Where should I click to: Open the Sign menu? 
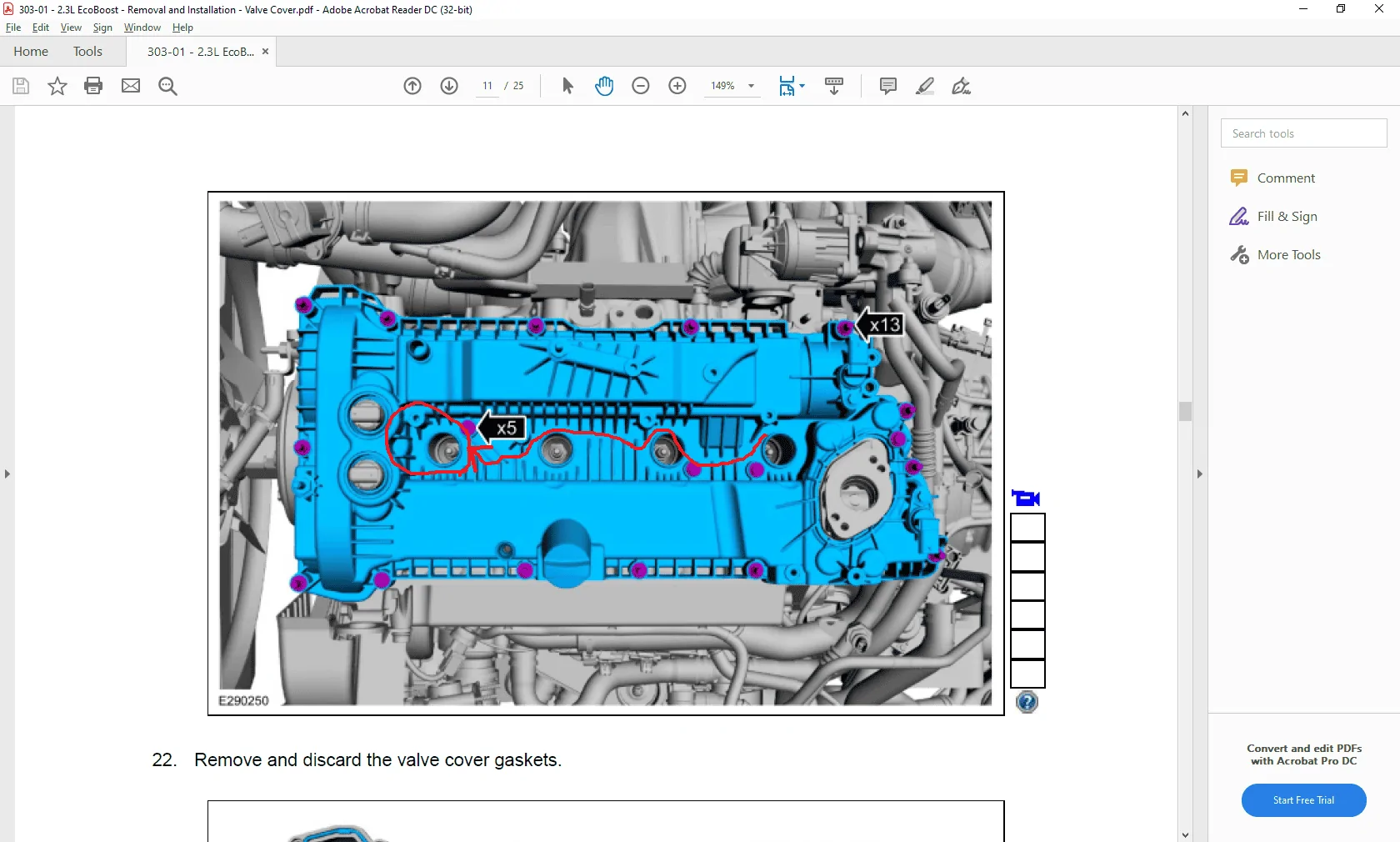click(102, 28)
